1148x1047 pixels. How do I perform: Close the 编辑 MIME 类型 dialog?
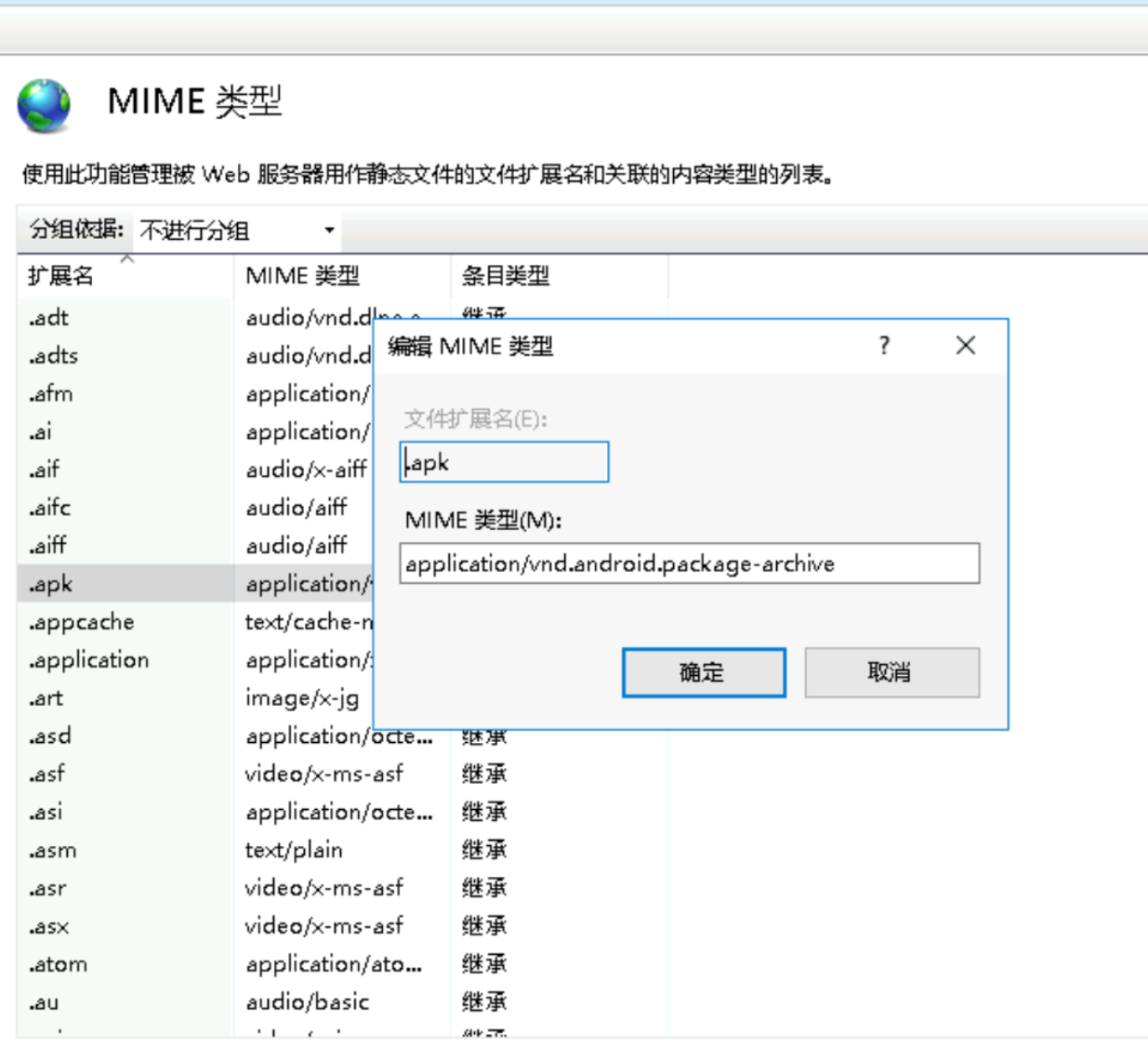click(965, 346)
